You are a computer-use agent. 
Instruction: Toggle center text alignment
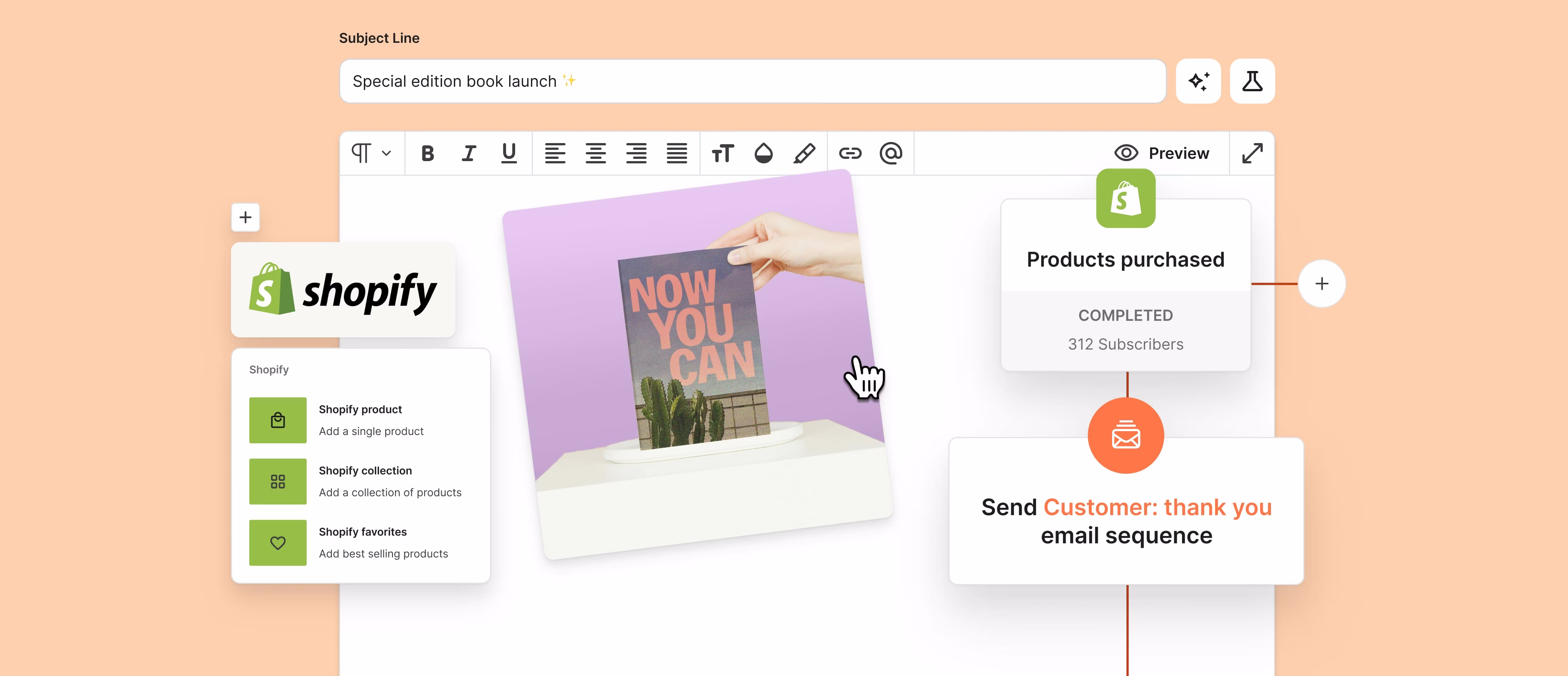[x=596, y=154]
